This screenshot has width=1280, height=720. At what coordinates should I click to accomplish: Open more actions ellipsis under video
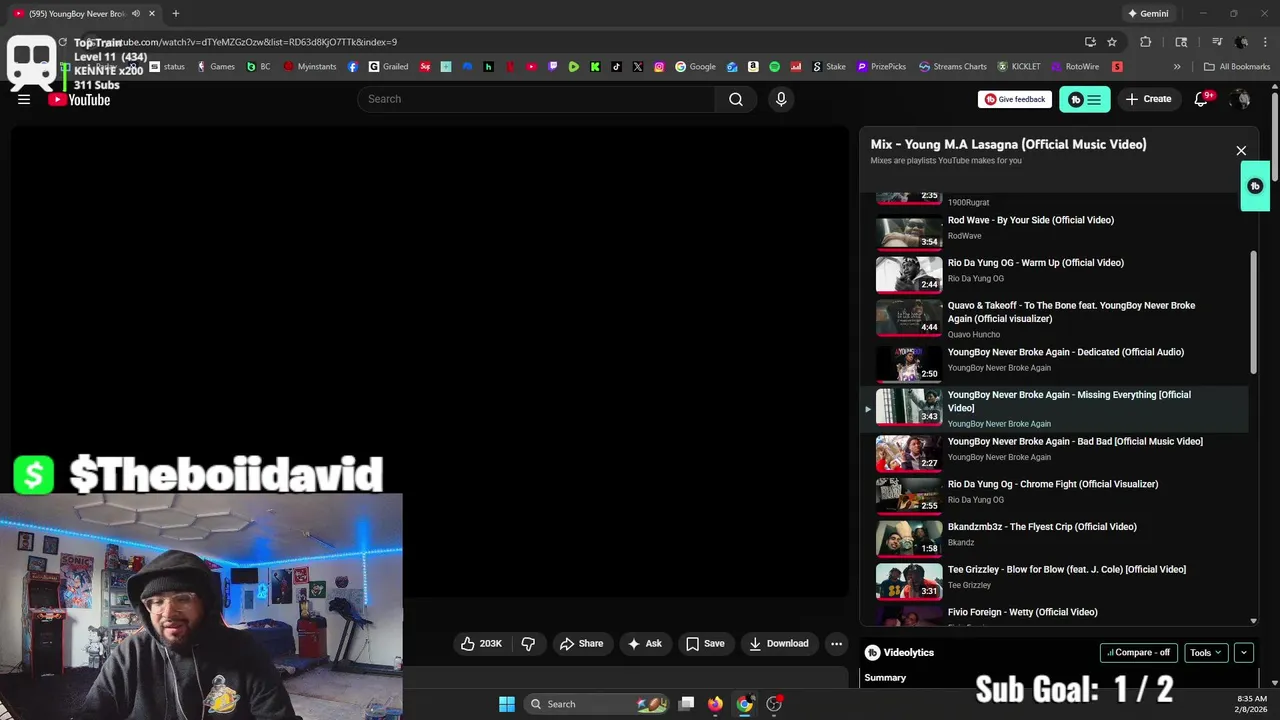click(836, 643)
